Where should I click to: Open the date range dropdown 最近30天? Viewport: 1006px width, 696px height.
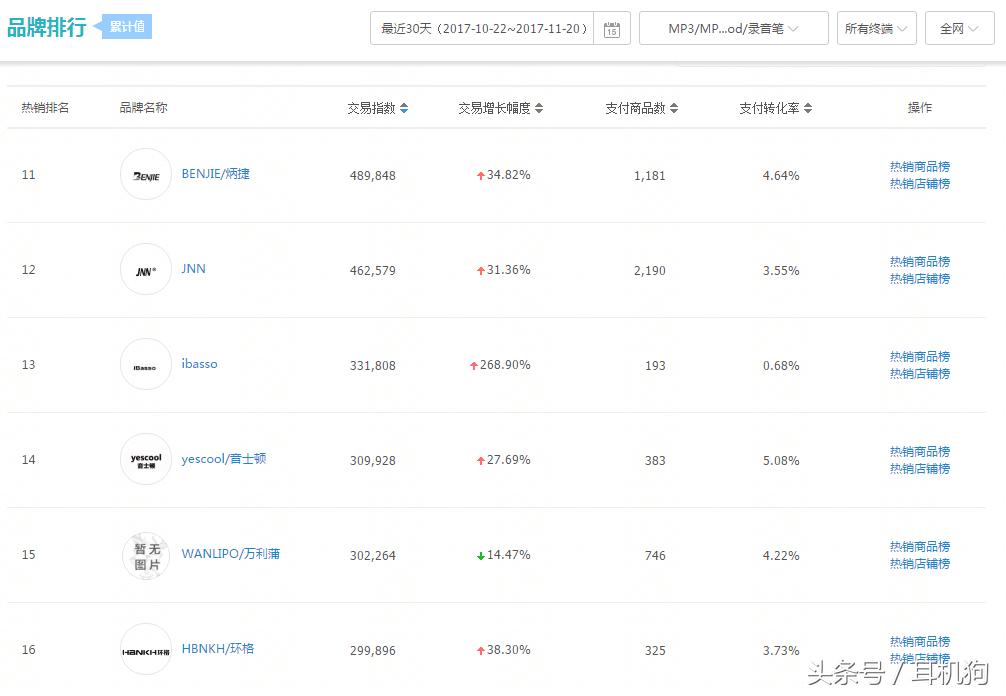(481, 28)
